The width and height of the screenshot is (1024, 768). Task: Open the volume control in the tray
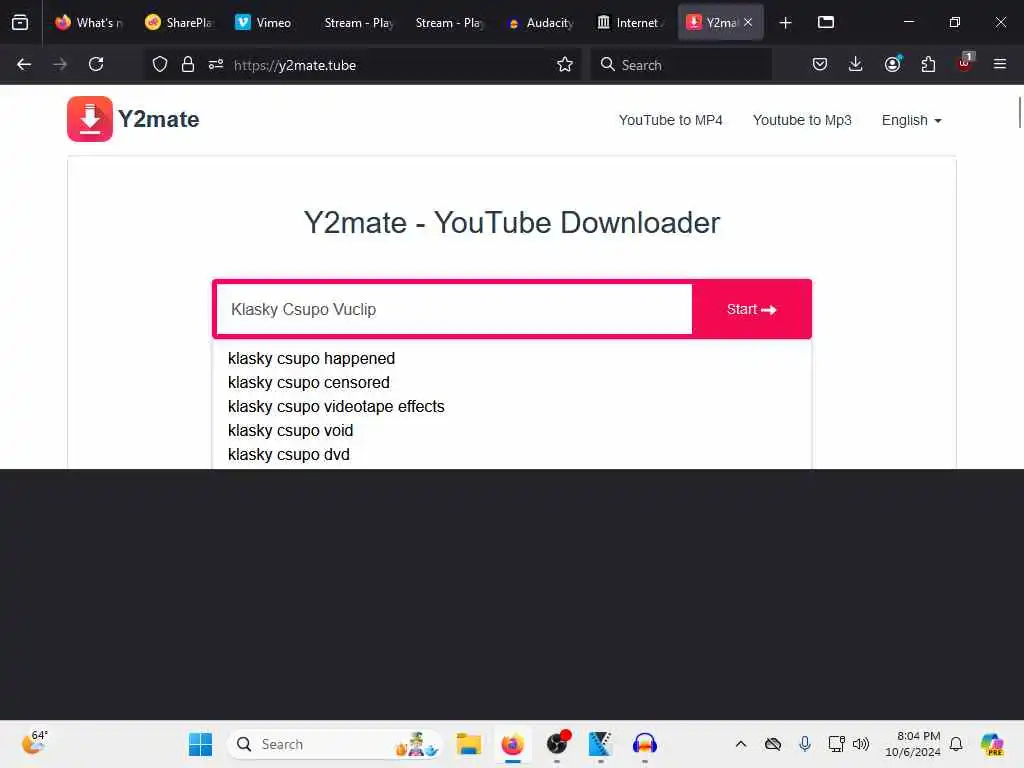861,744
